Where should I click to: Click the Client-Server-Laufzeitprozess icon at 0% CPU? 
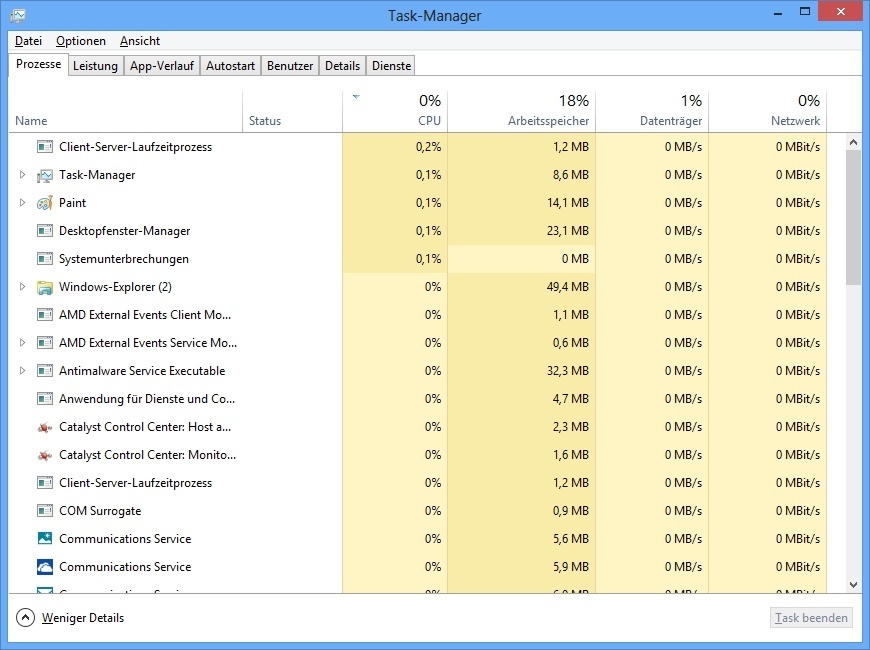point(45,483)
